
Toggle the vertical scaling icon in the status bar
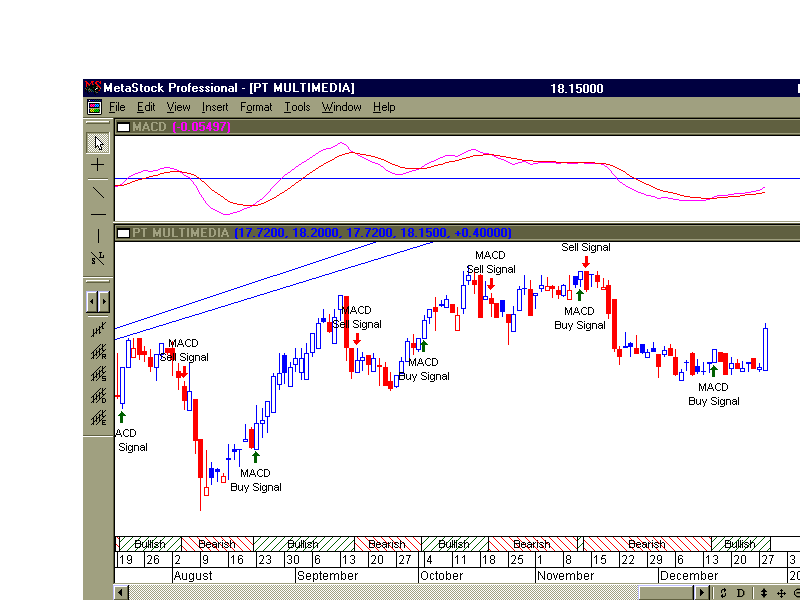pos(764,592)
